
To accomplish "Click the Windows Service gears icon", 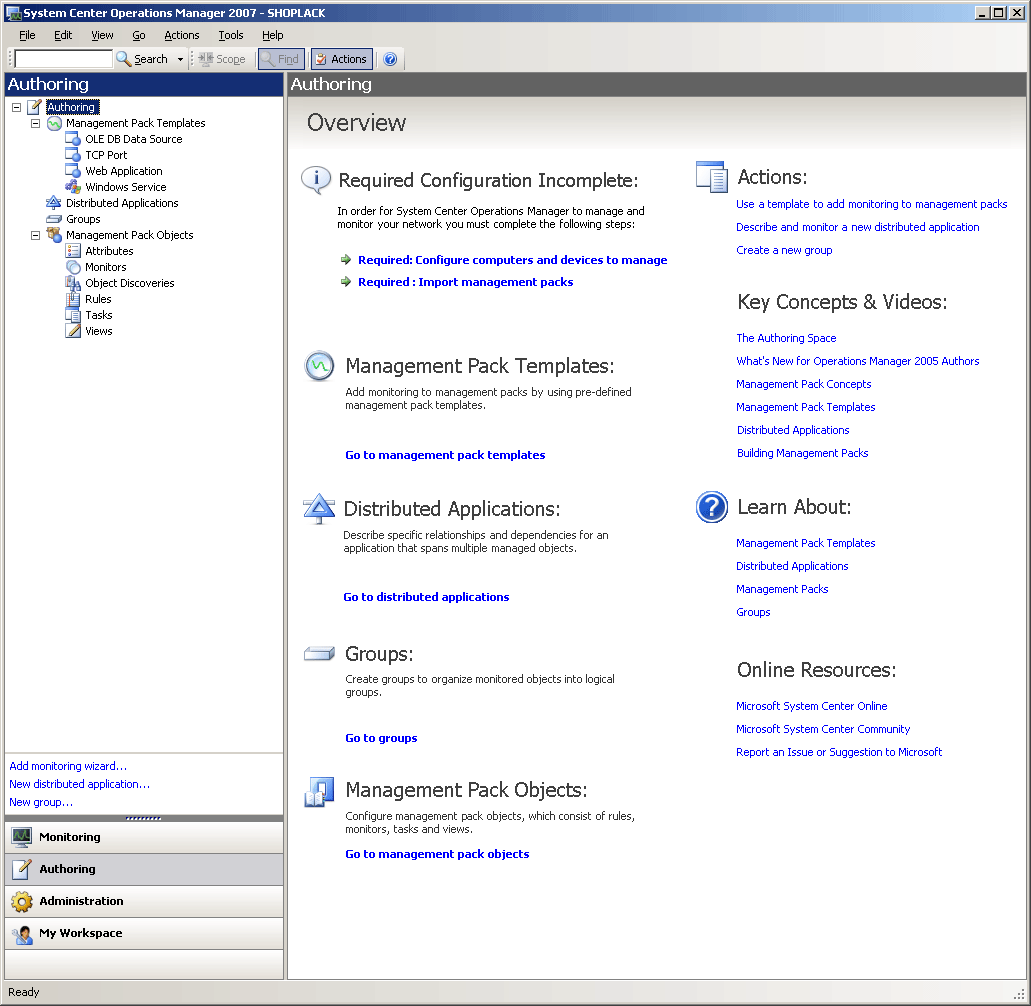I will (x=73, y=187).
